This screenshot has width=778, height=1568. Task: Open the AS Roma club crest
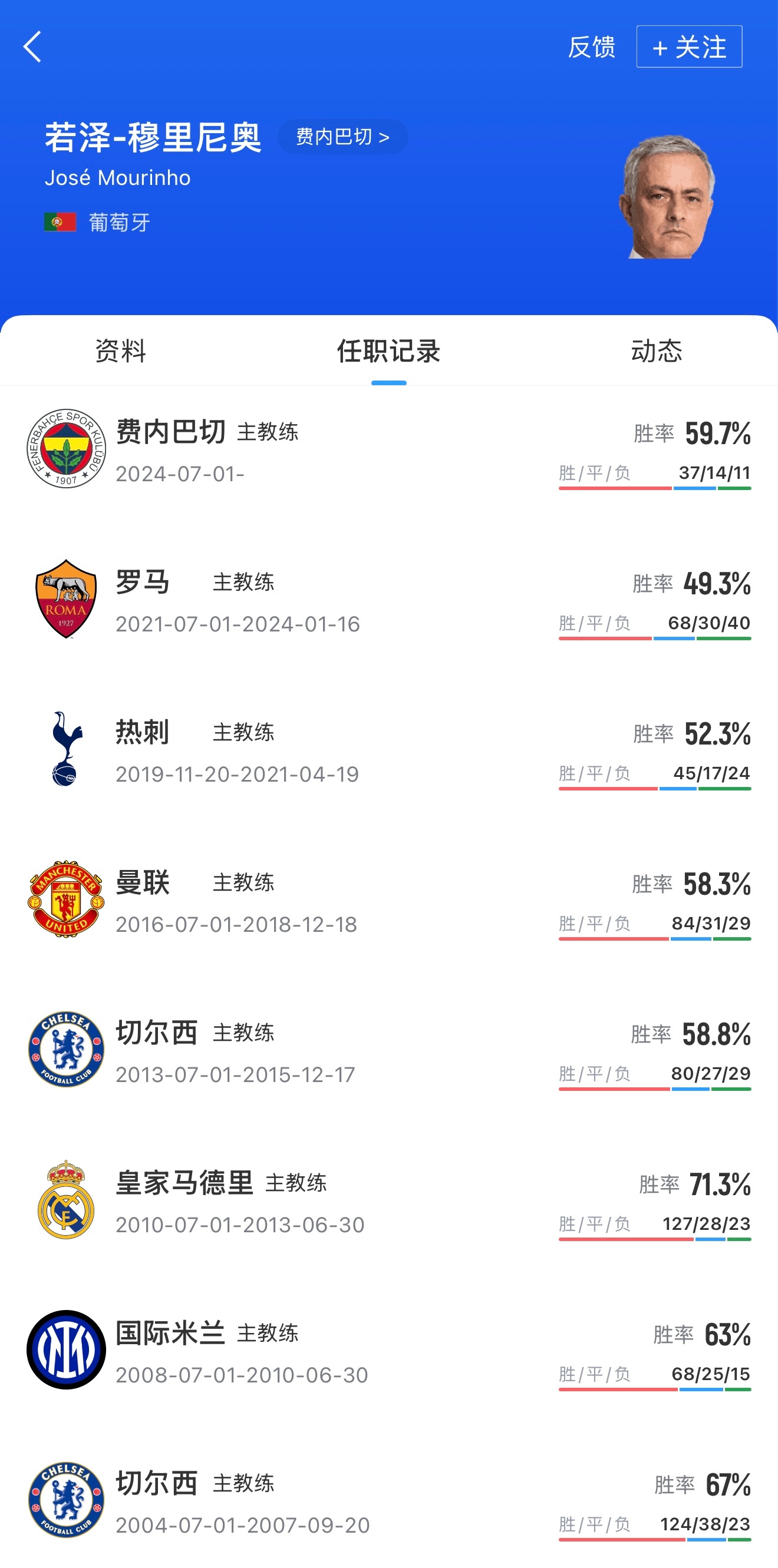click(67, 598)
